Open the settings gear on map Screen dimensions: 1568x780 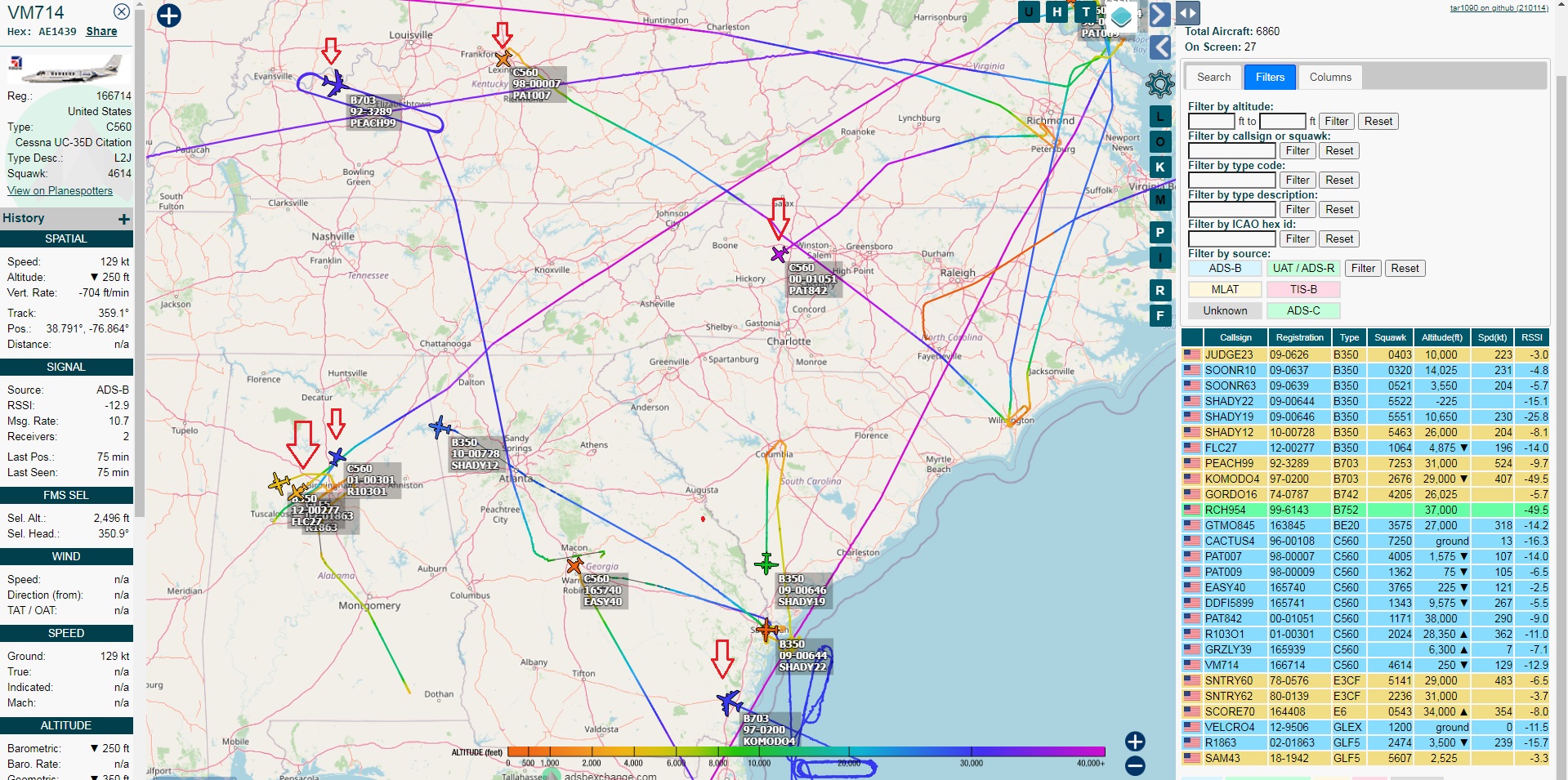pos(1160,83)
